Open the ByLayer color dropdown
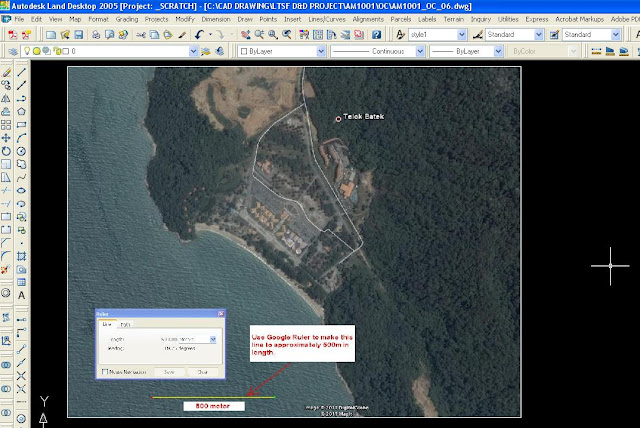The width and height of the screenshot is (640, 428). point(321,51)
